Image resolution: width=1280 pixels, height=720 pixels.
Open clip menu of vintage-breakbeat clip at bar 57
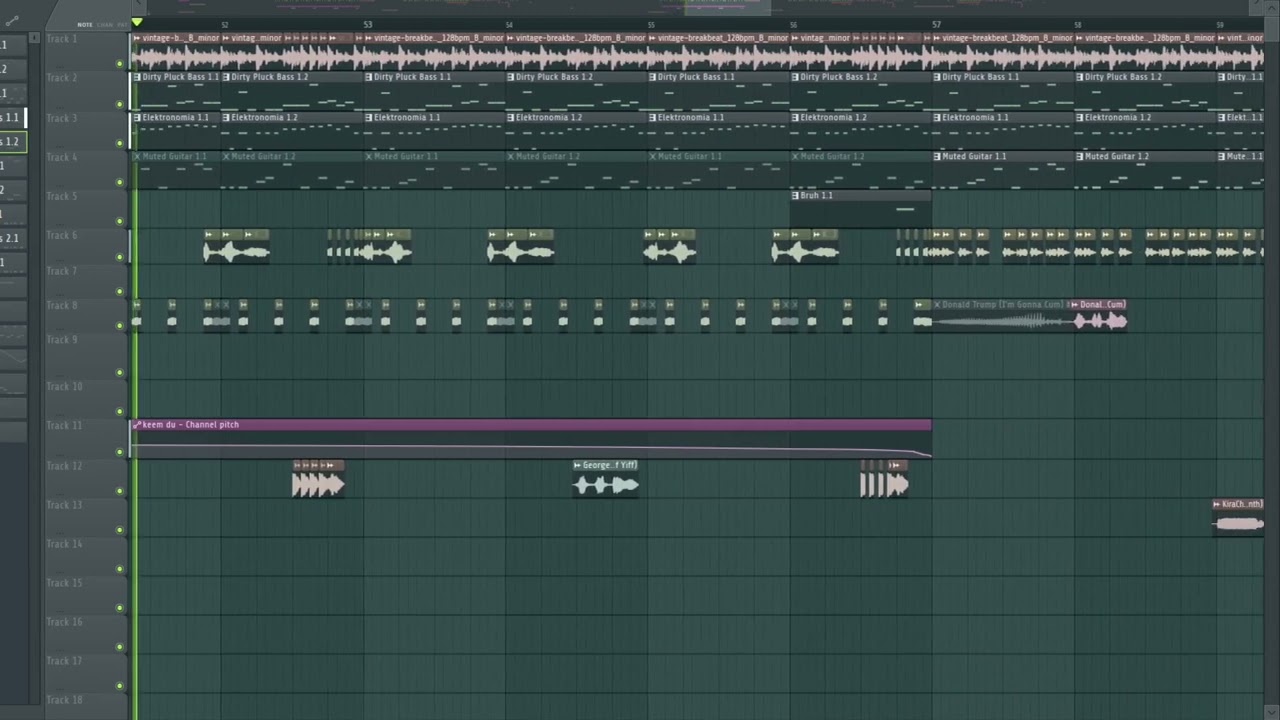pos(938,38)
